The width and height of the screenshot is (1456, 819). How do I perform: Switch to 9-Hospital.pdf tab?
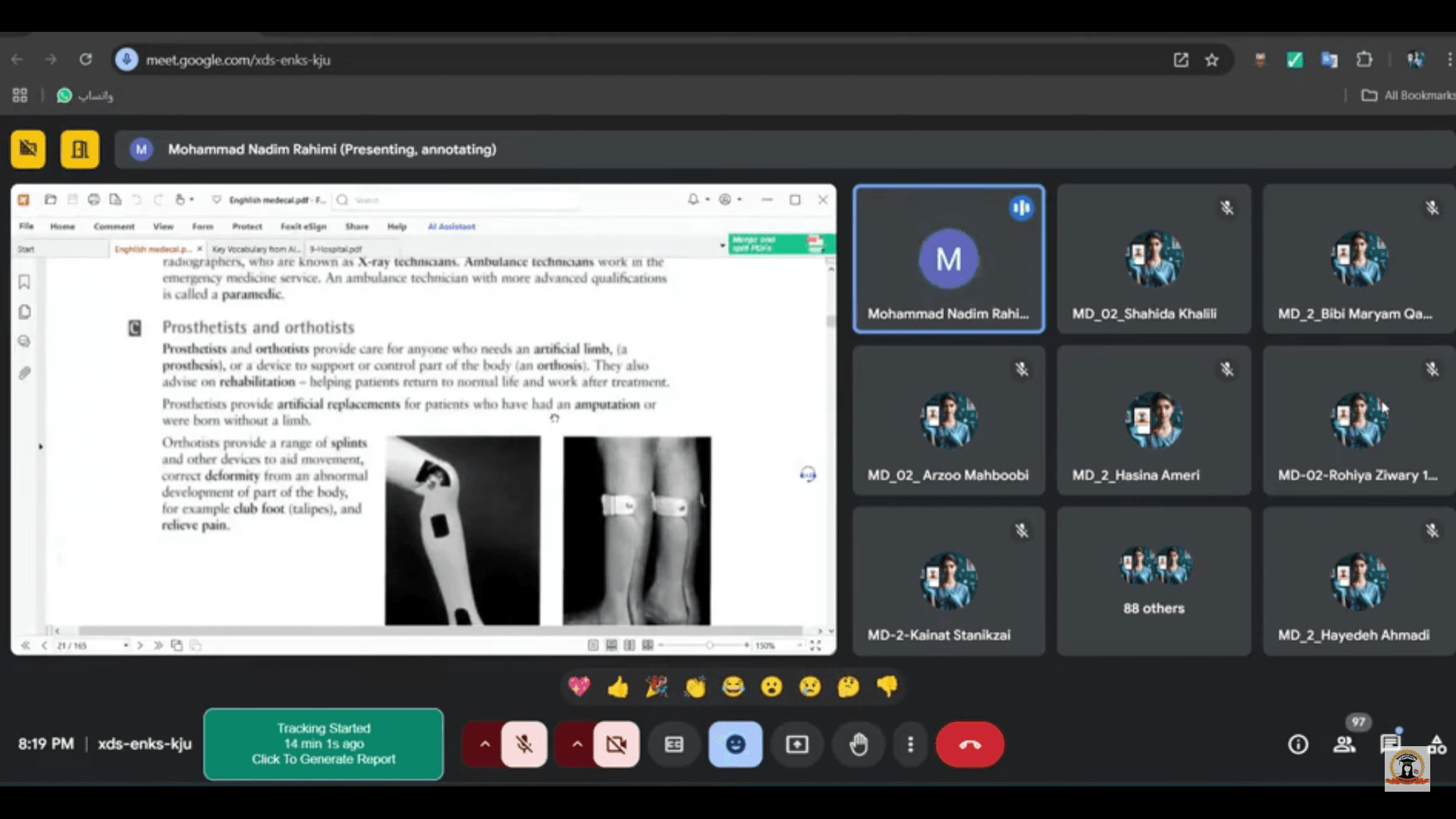tap(335, 249)
